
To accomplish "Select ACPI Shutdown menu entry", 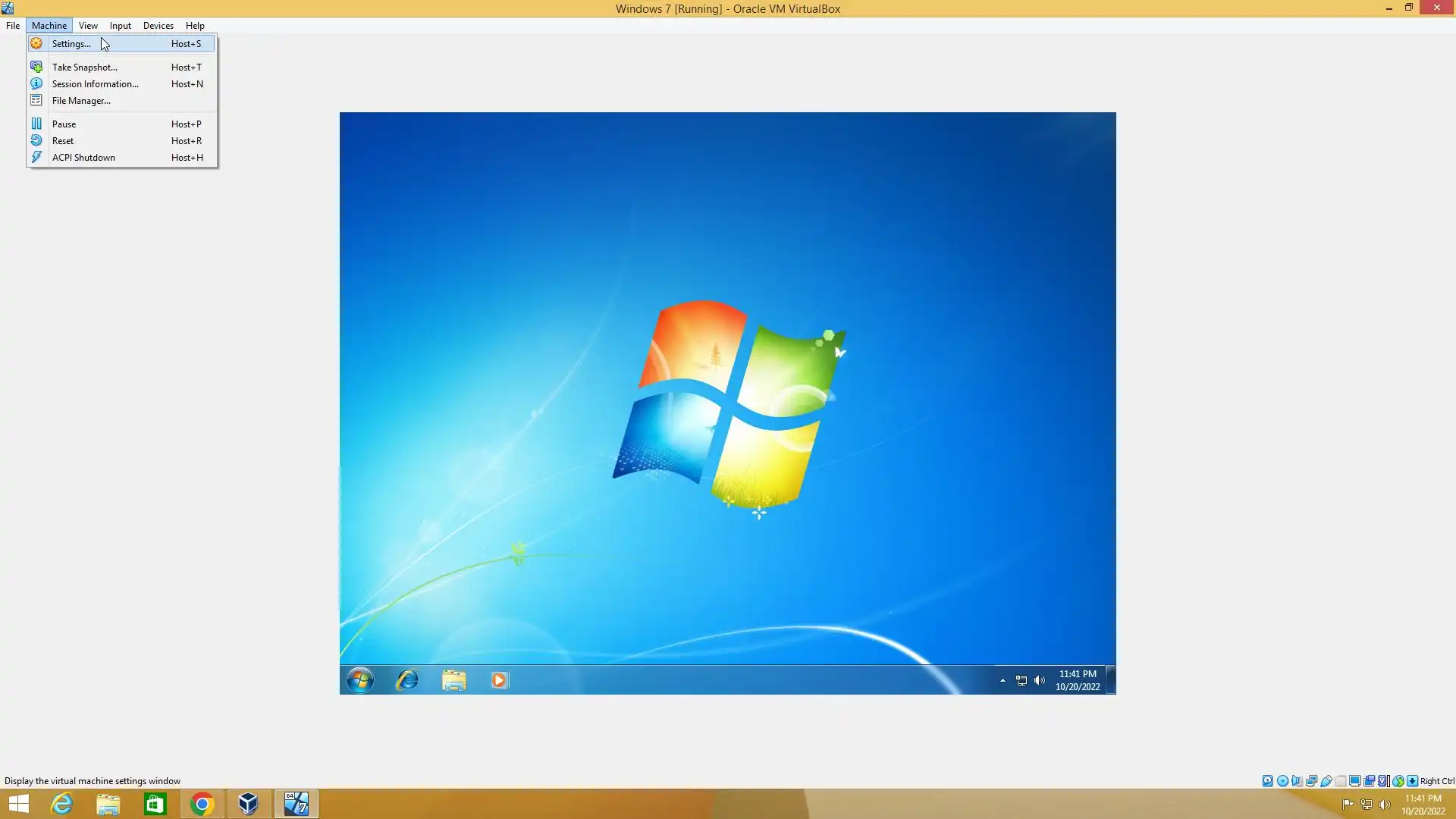I will point(83,158).
